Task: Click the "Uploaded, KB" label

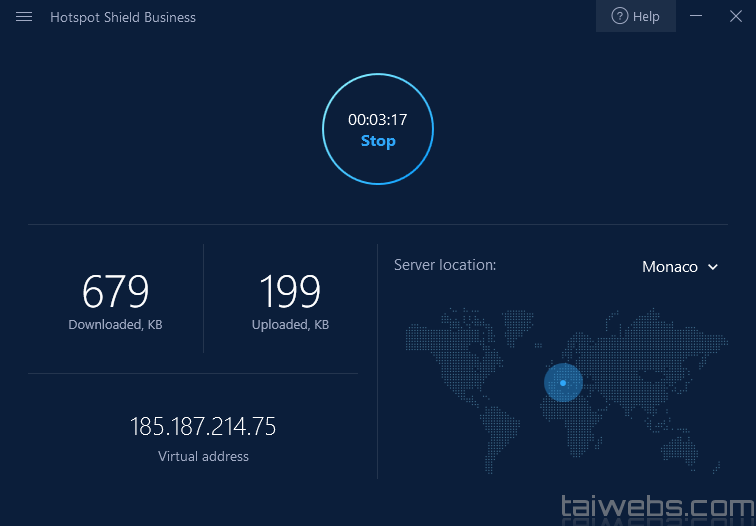Action: pos(290,325)
